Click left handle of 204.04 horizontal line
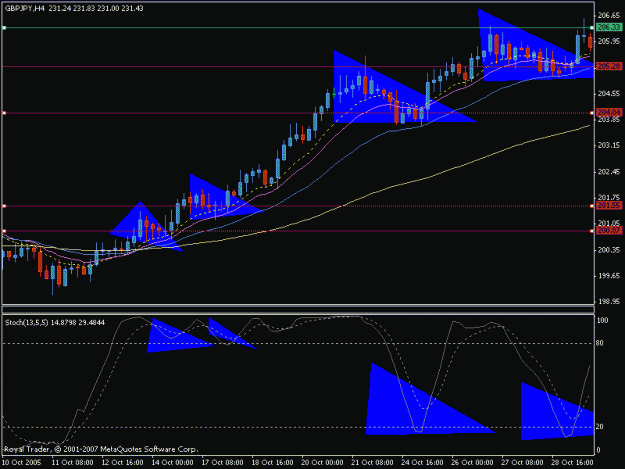This screenshot has height=469, width=625. 4,113
